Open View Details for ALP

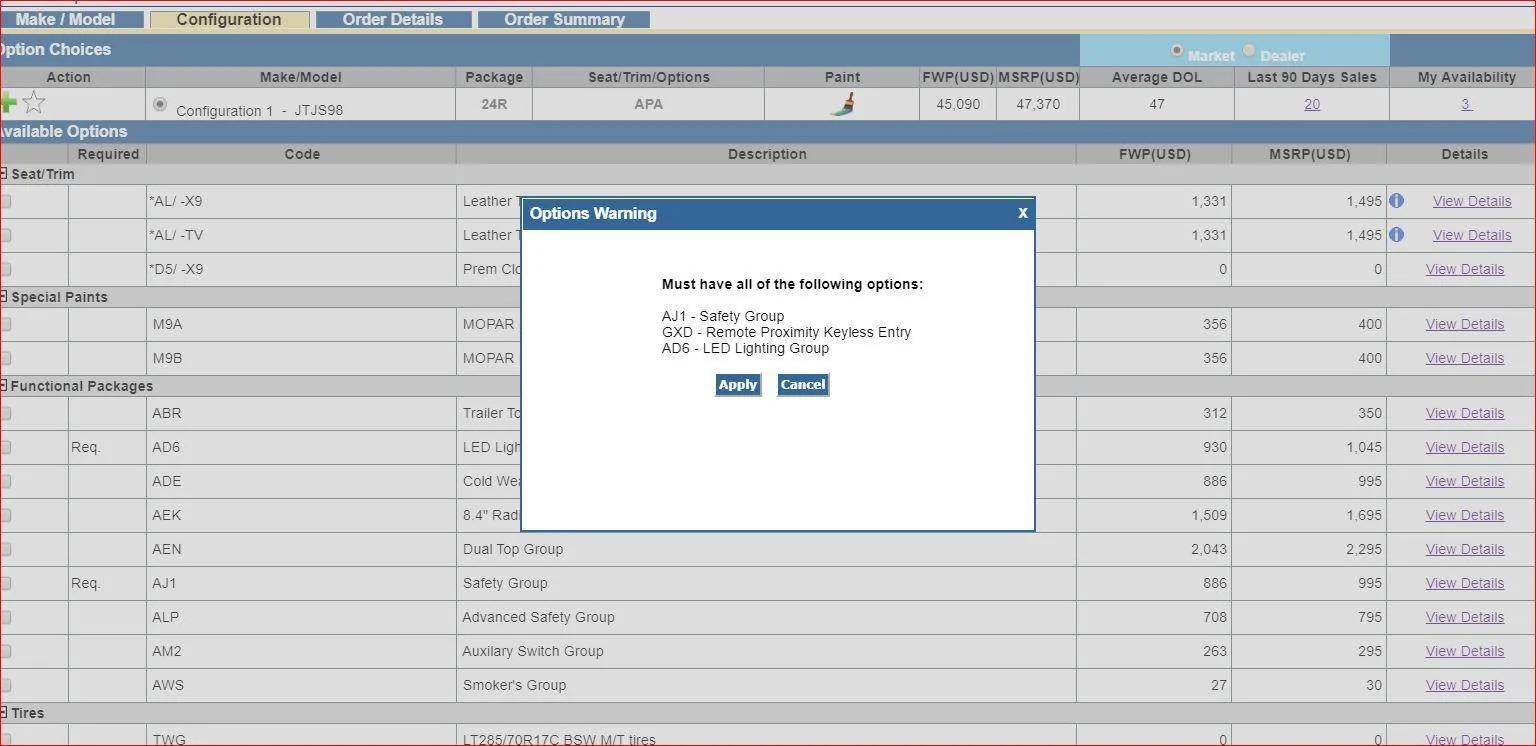pyautogui.click(x=1465, y=617)
